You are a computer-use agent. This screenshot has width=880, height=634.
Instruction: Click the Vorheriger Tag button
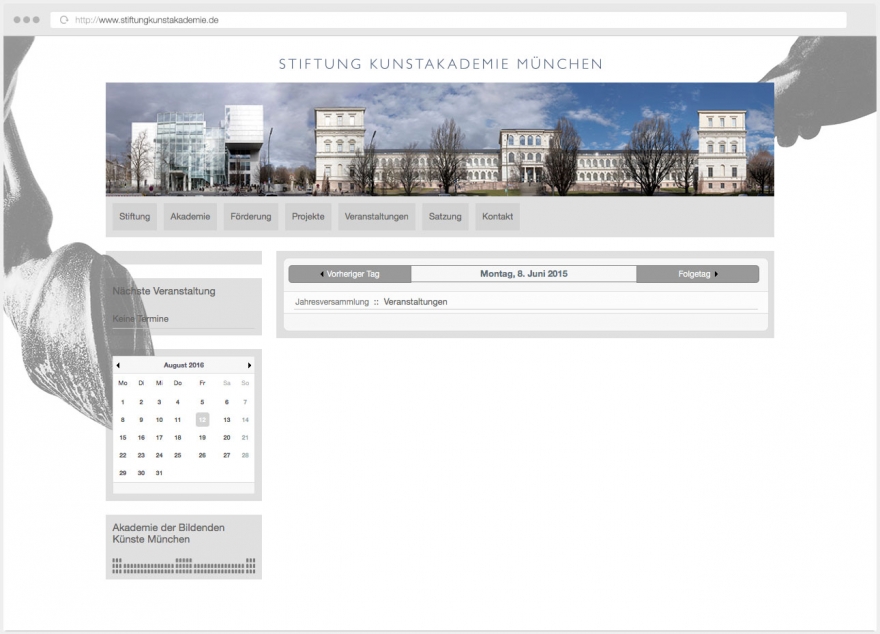click(x=350, y=274)
